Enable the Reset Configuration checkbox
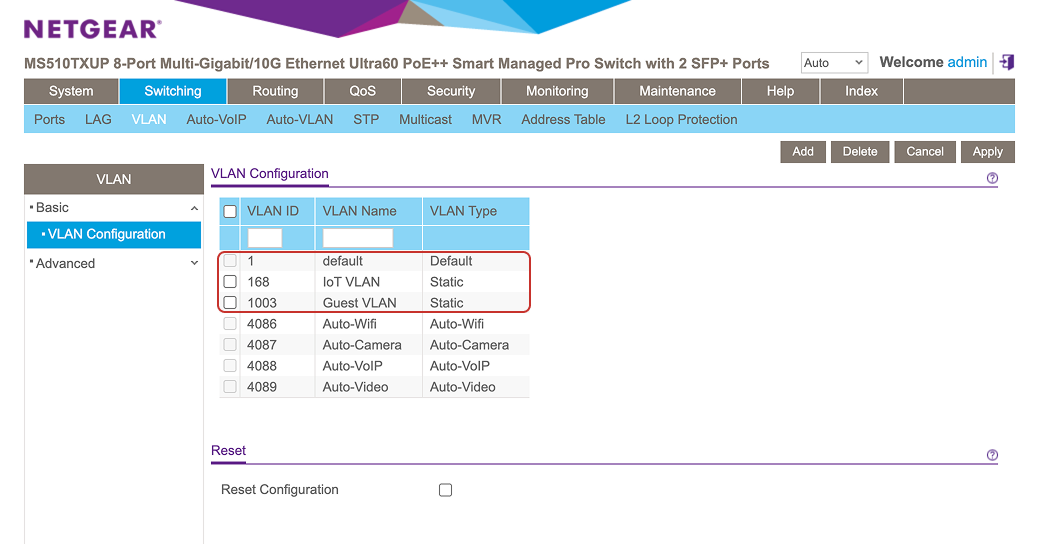 click(445, 490)
